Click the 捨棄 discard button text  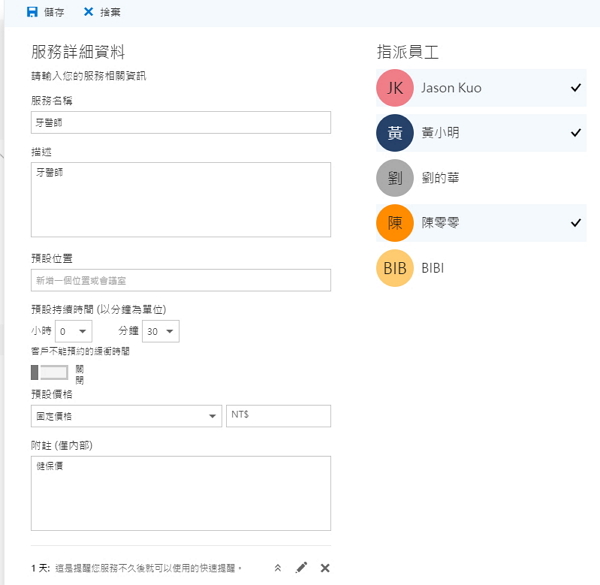[x=111, y=12]
